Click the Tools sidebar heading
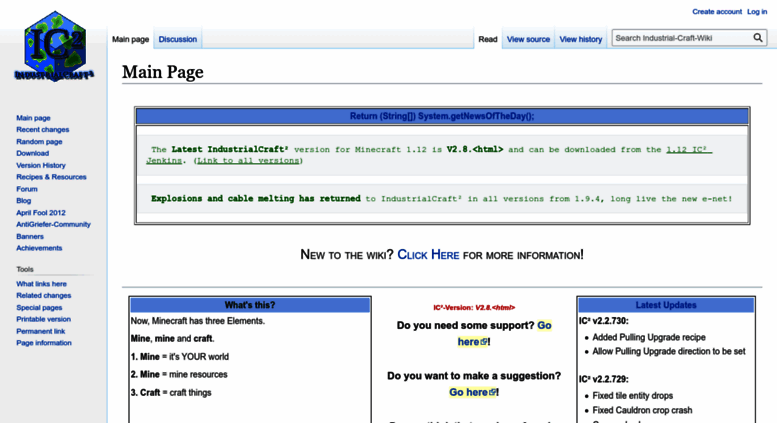Viewport: 777px width, 423px height. pos(25,269)
